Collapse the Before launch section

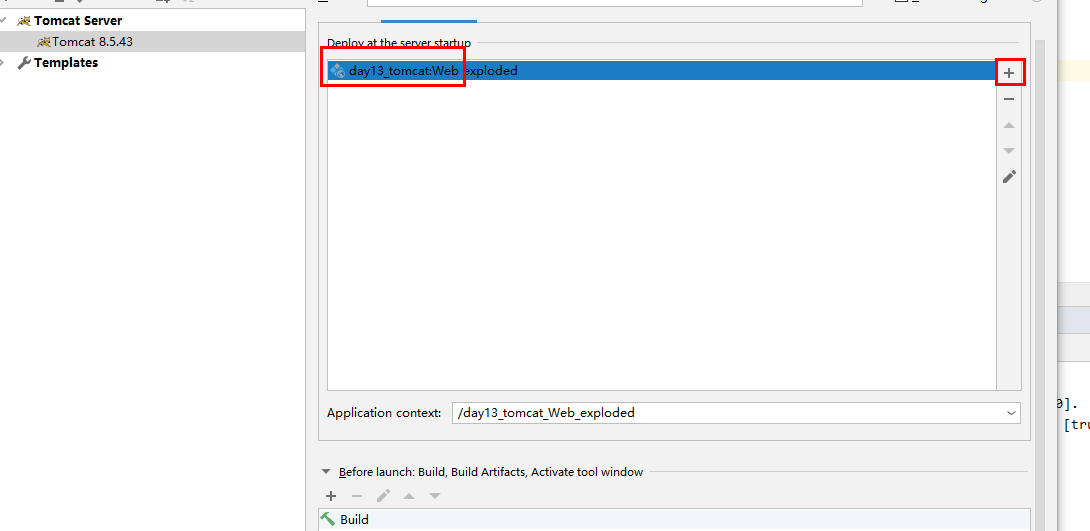(326, 471)
